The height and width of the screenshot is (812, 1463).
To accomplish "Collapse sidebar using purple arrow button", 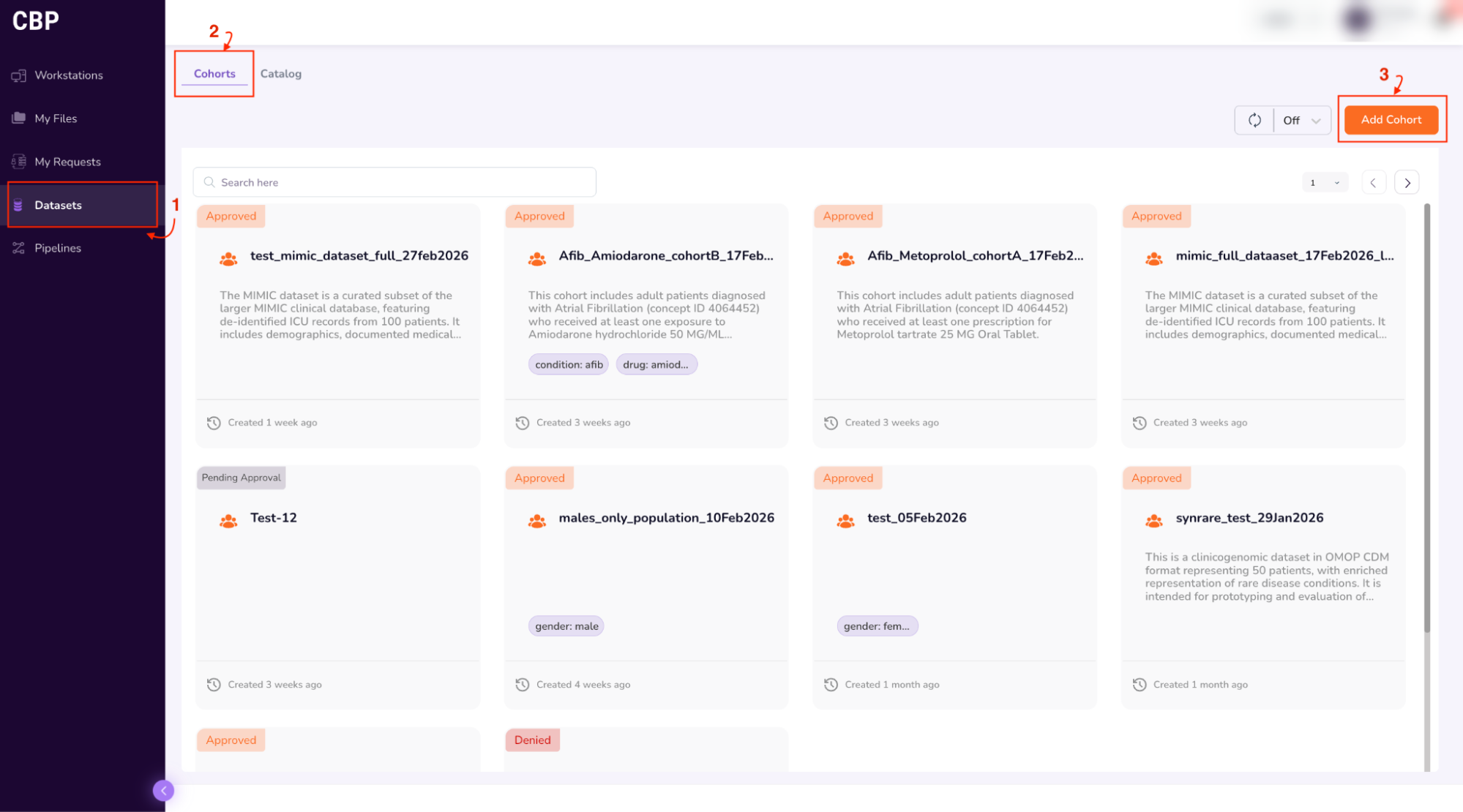I will 163,790.
